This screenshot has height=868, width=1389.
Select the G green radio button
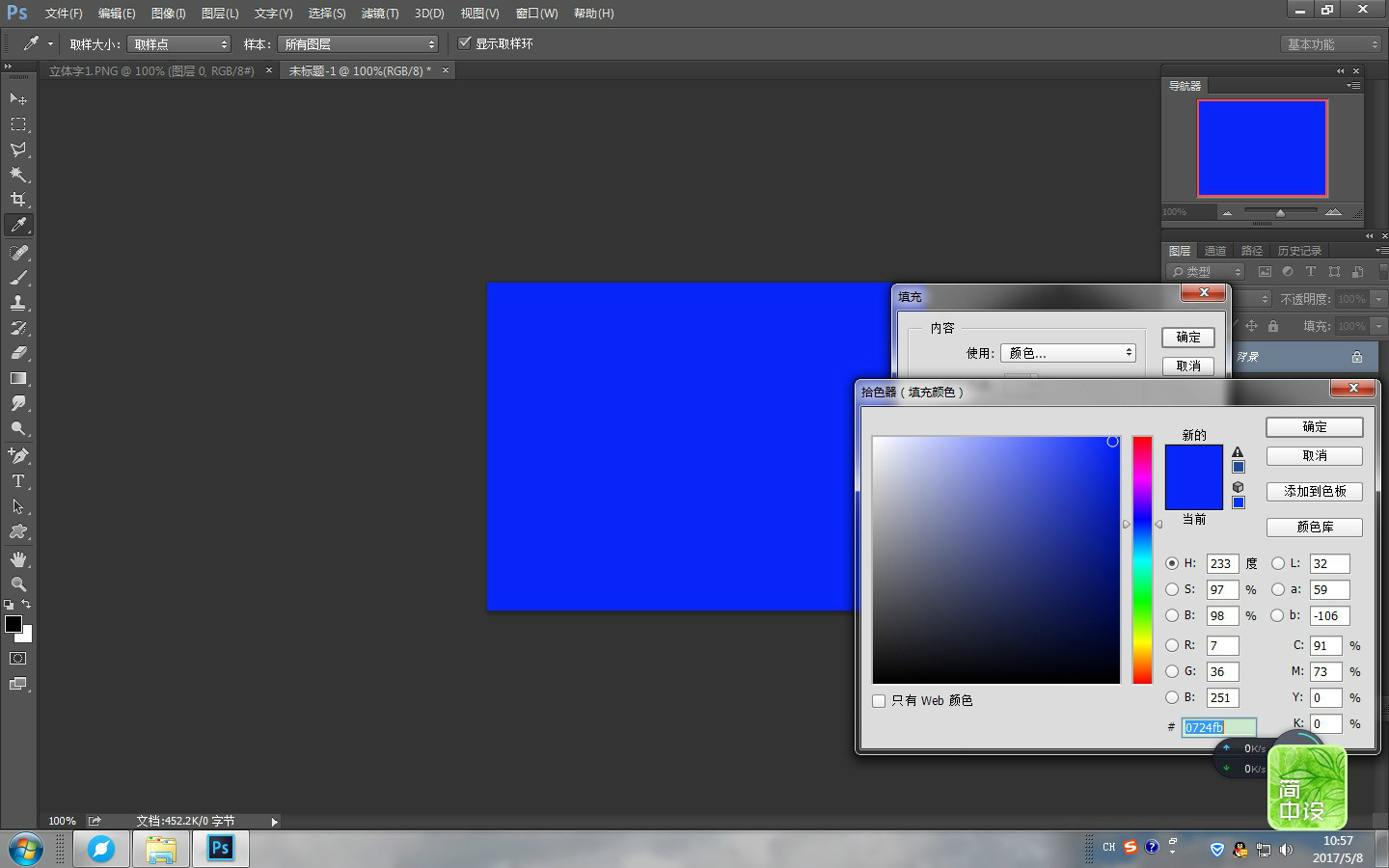tap(1172, 671)
